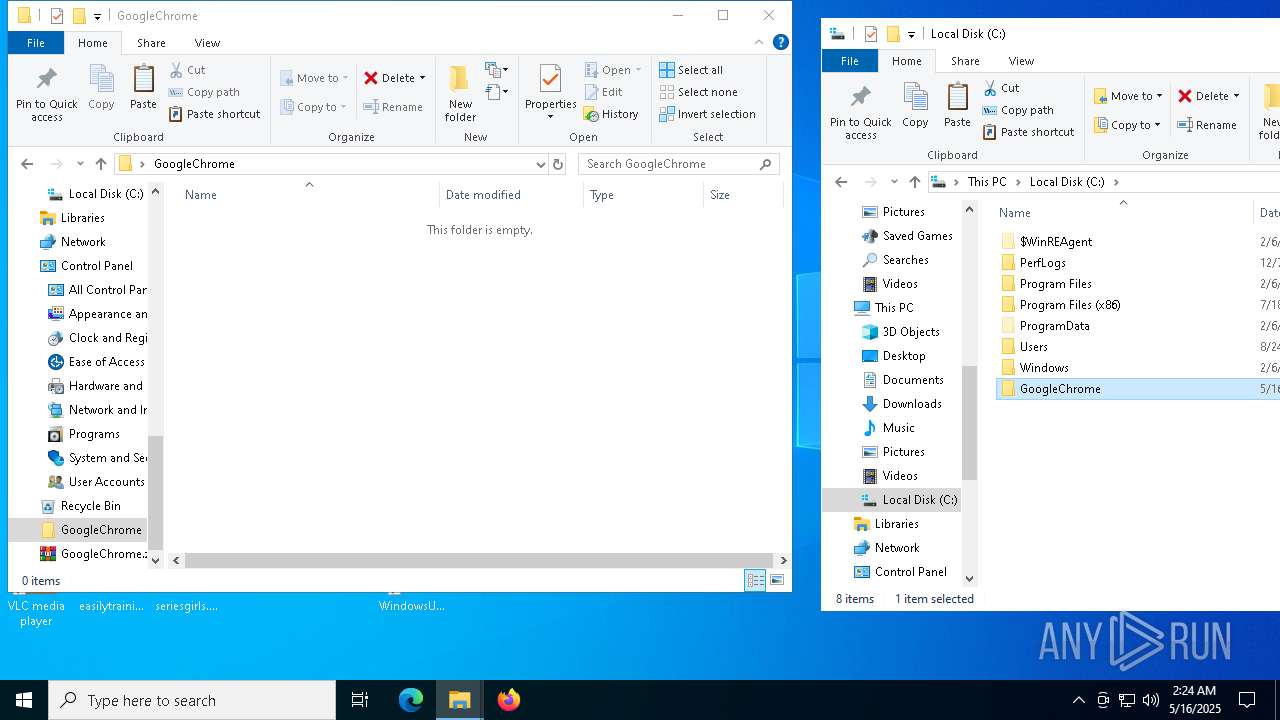Select Recycle Bin in GoogleChrome window tree
Screen dimensions: 1280x720
click(90, 506)
